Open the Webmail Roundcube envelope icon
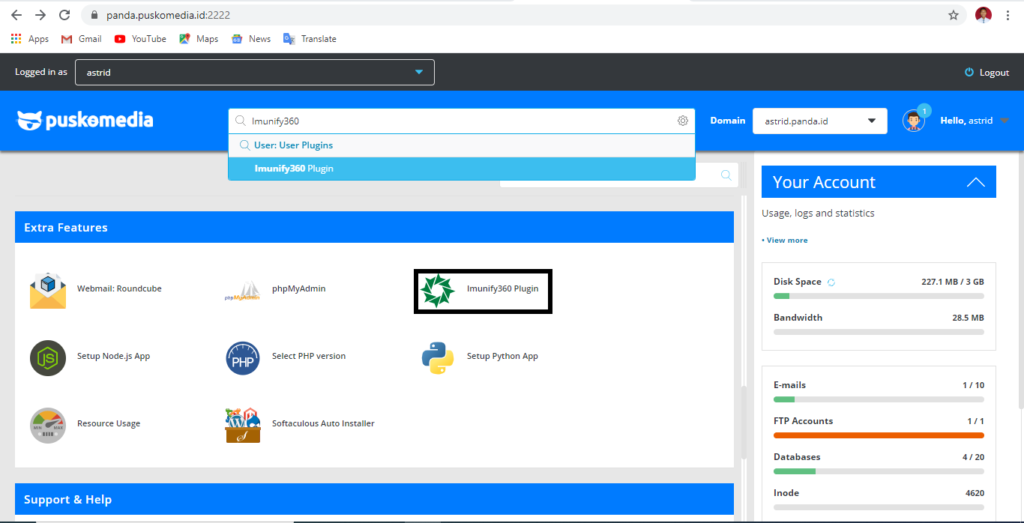This screenshot has width=1024, height=523. (47, 289)
